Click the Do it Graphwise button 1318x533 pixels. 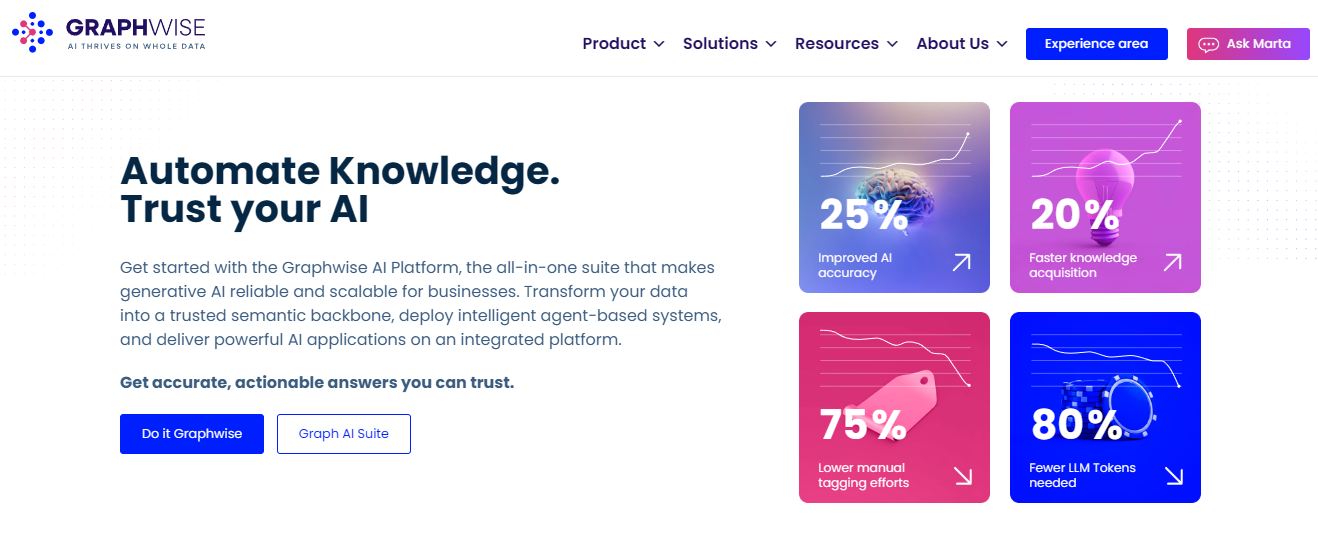coord(192,434)
